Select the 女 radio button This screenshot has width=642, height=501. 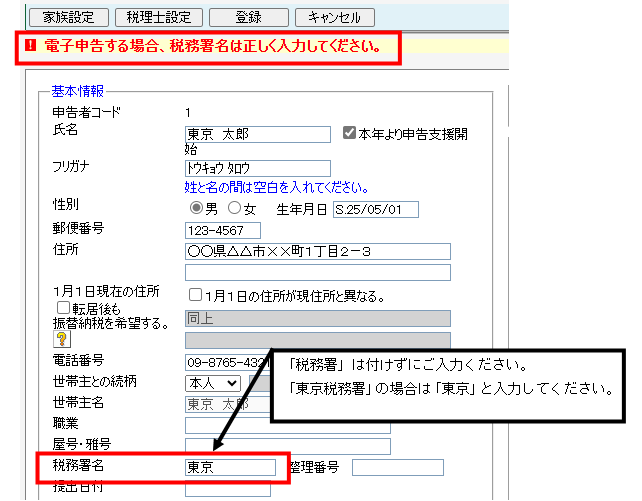point(234,208)
